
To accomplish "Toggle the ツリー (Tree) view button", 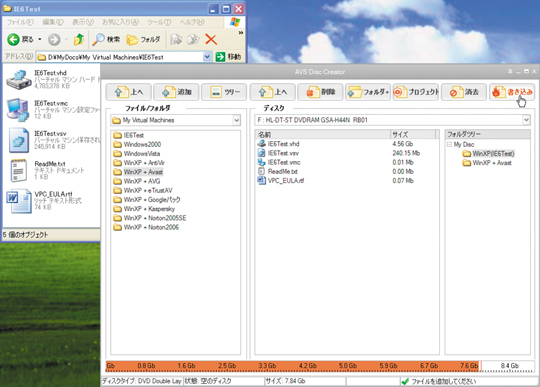I will tap(224, 92).
